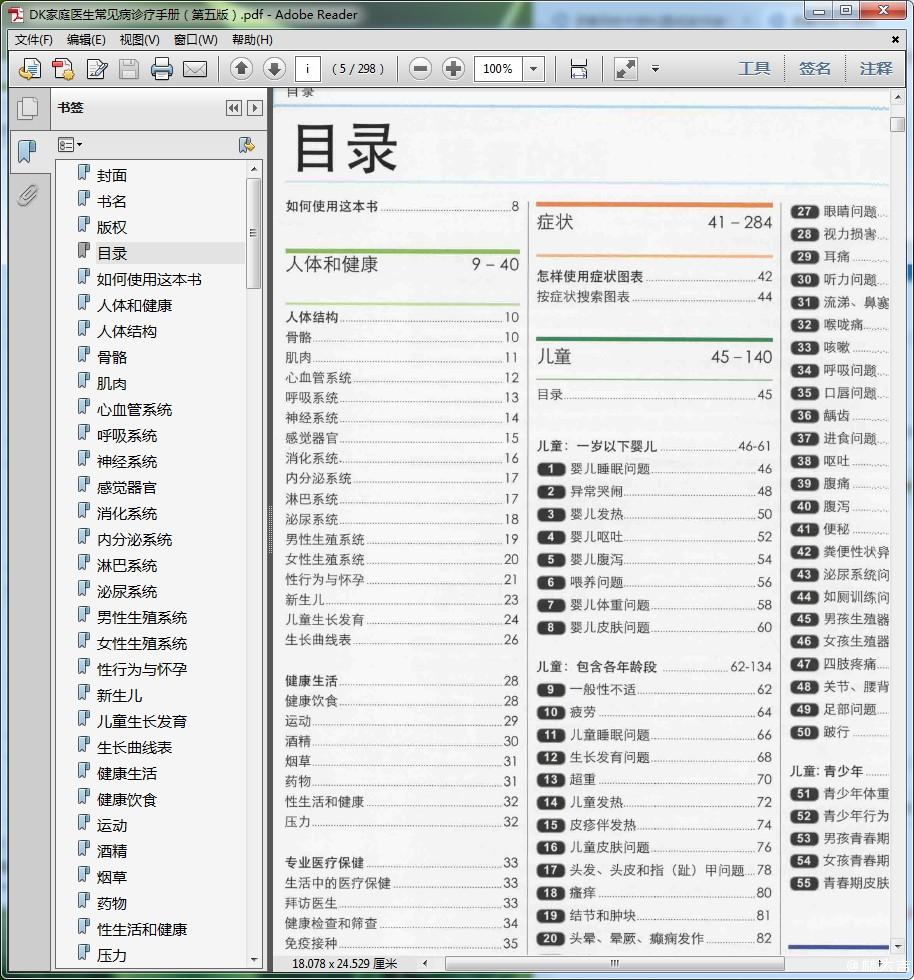
Task: Toggle full-screen read mode icon
Action: point(626,69)
